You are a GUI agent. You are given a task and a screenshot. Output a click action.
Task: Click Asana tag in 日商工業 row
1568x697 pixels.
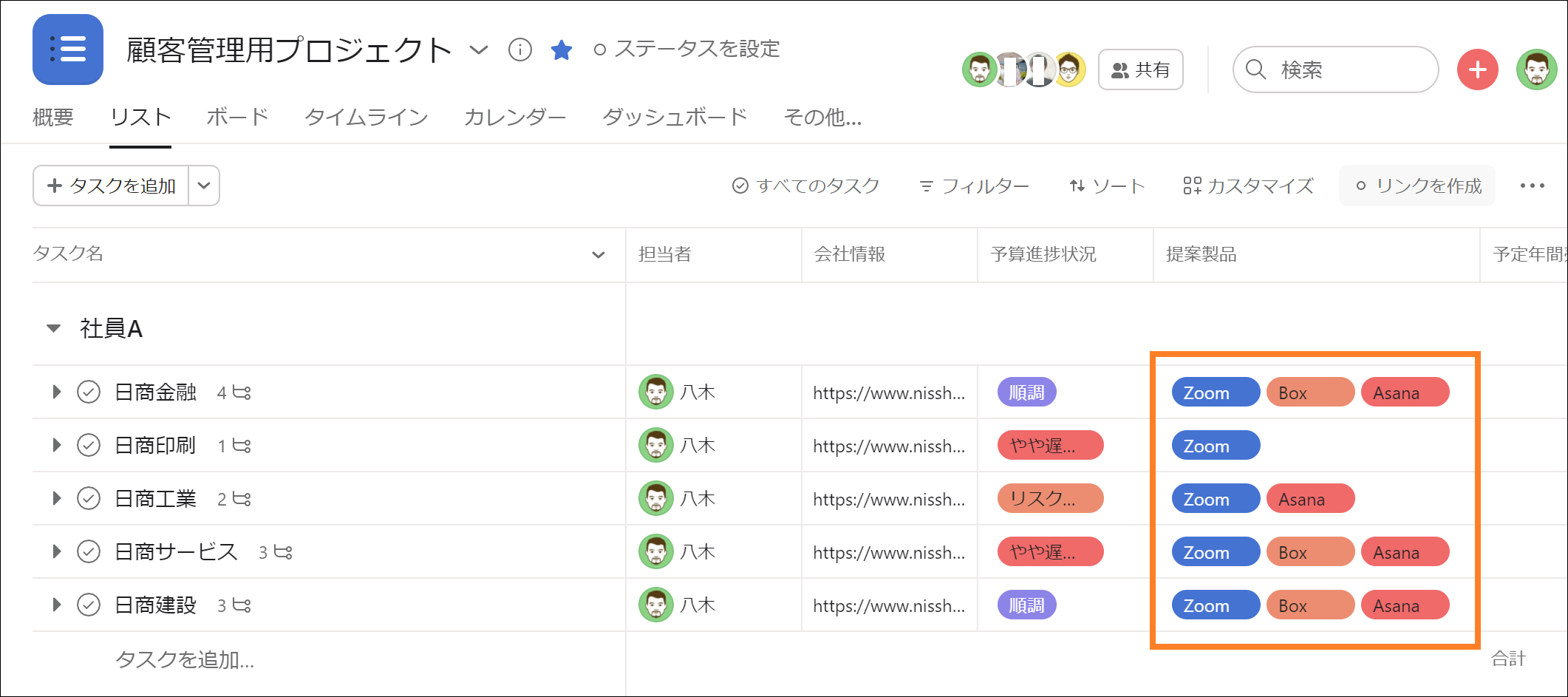tap(1311, 498)
